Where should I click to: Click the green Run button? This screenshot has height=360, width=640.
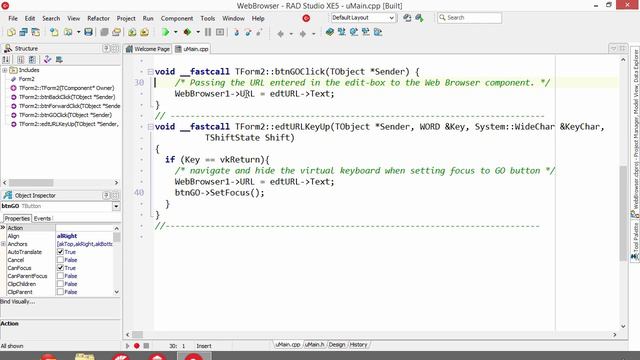165,32
